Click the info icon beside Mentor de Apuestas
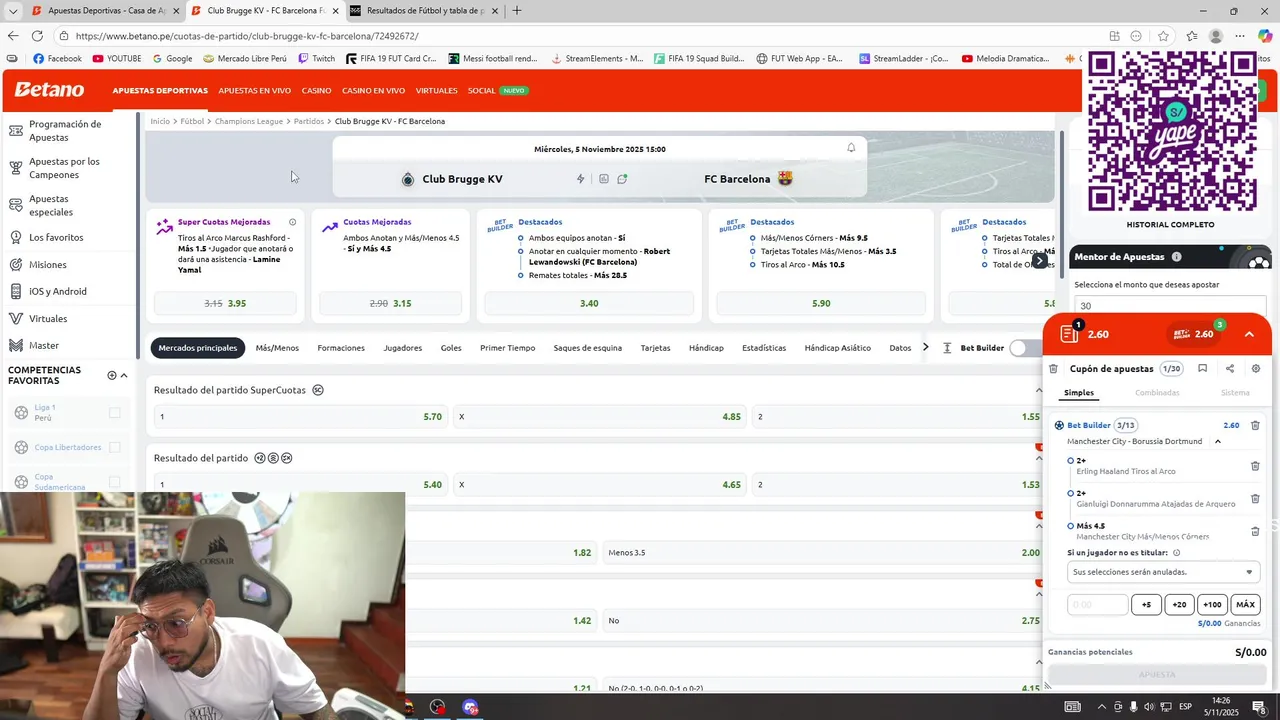1280x720 pixels. [1176, 257]
